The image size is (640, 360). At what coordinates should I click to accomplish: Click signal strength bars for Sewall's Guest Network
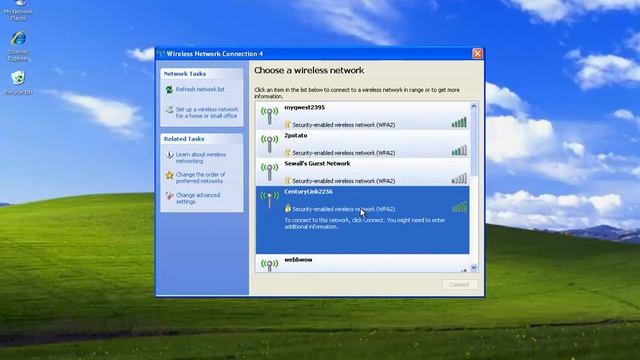(x=459, y=179)
